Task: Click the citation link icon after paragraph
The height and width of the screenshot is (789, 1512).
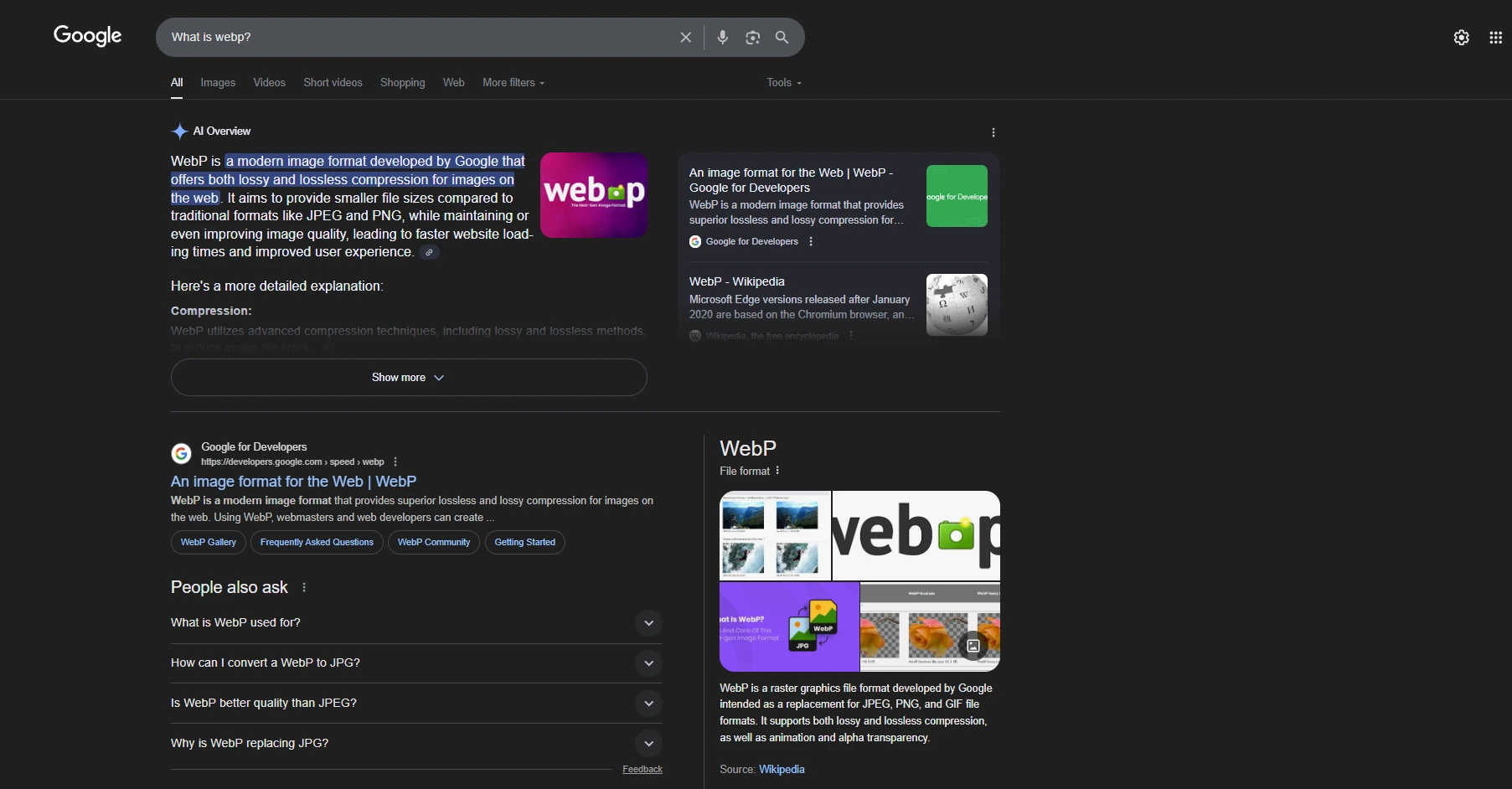Action: pyautogui.click(x=429, y=252)
